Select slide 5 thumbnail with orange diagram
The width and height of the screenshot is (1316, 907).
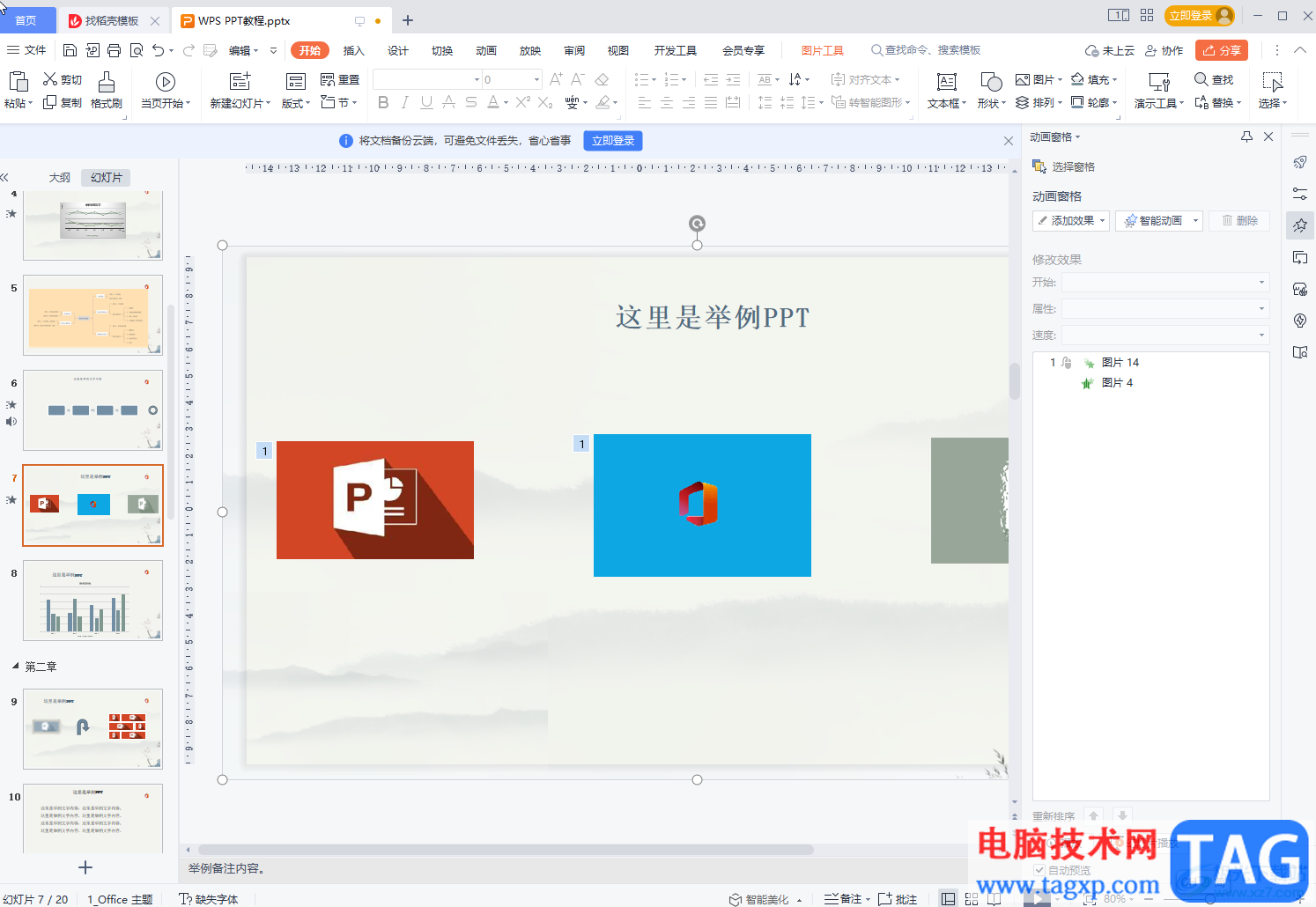[x=92, y=315]
